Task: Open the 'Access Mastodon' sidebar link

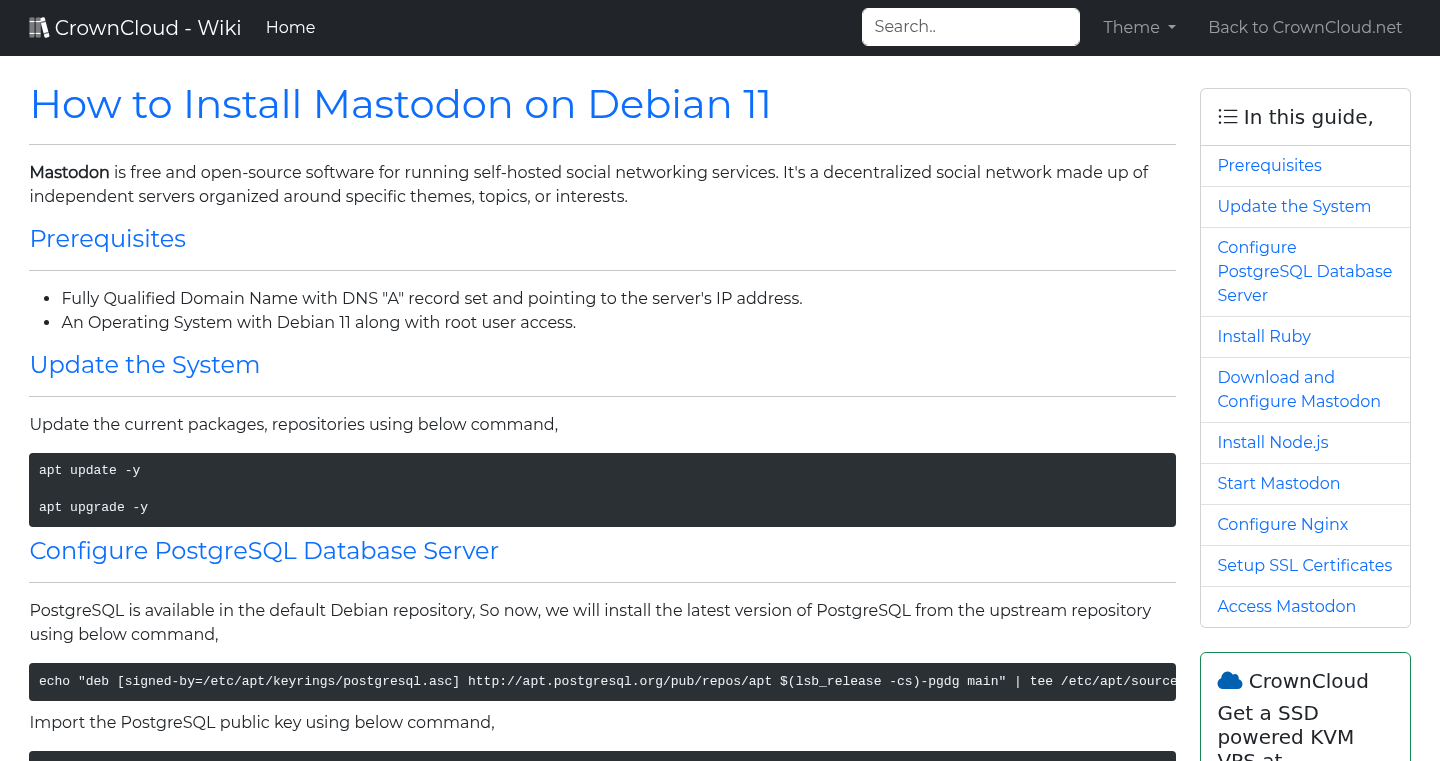Action: (x=1286, y=606)
